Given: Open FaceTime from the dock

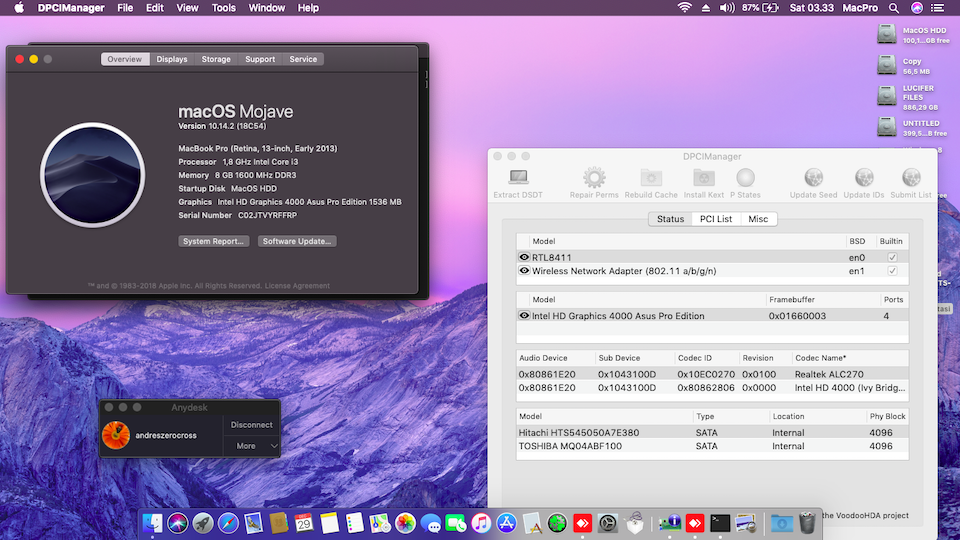Looking at the screenshot, I should pos(456,523).
